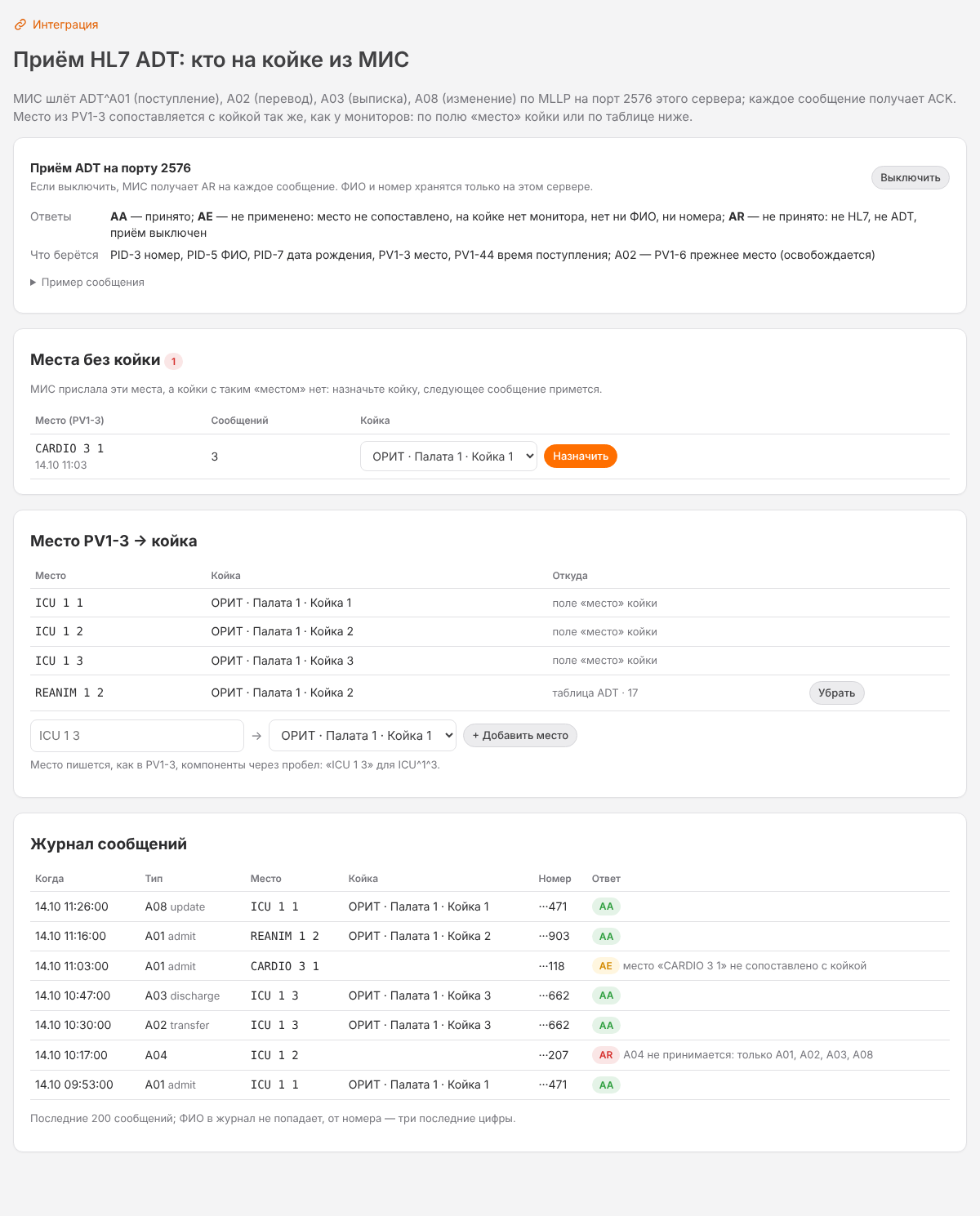The image size is (980, 1216).
Task: Click the red "AR" response badge
Action: tap(606, 1055)
